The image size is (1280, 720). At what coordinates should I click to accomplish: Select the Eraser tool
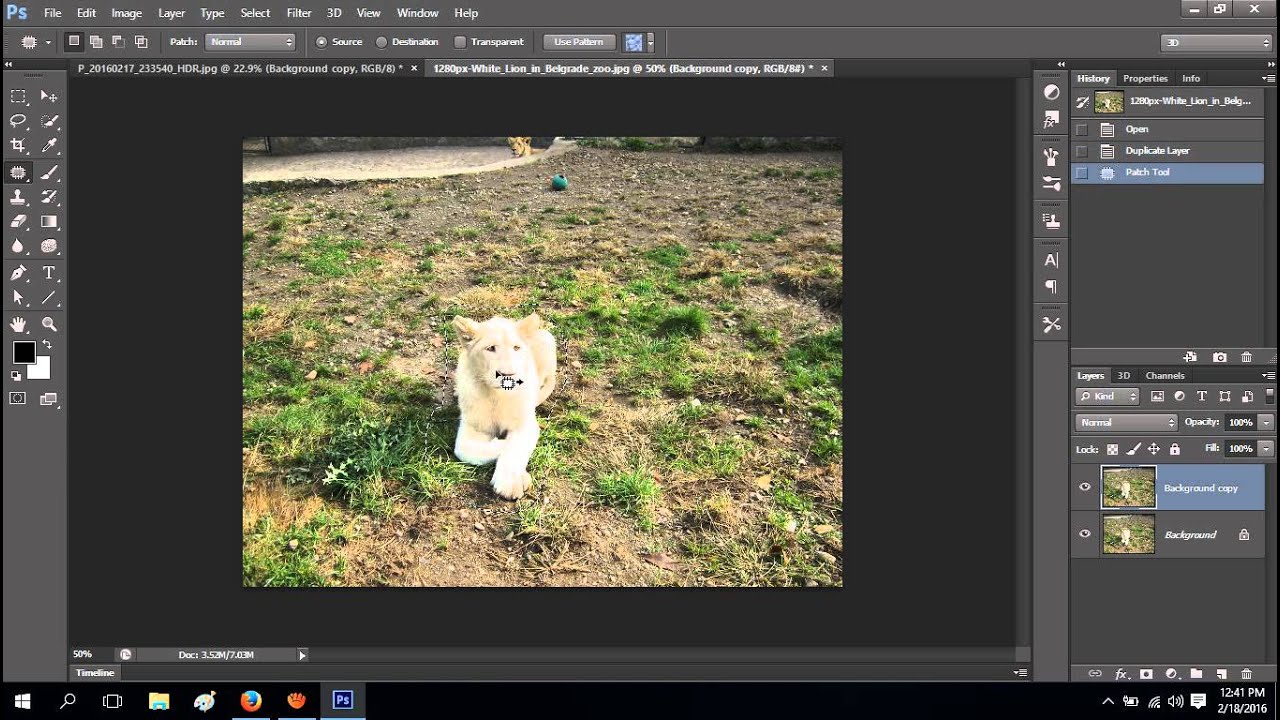coord(18,222)
